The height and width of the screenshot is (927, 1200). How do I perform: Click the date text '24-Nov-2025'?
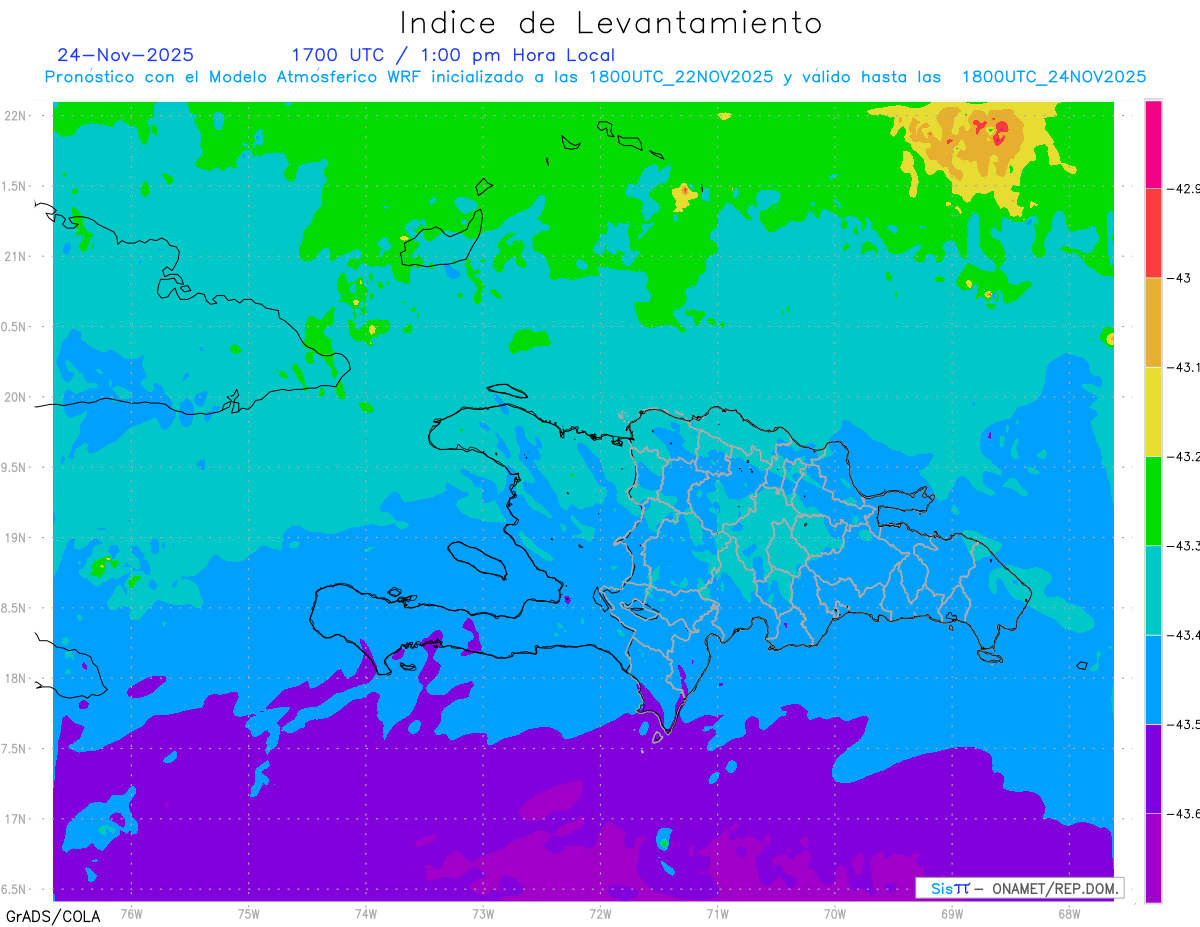(x=125, y=55)
